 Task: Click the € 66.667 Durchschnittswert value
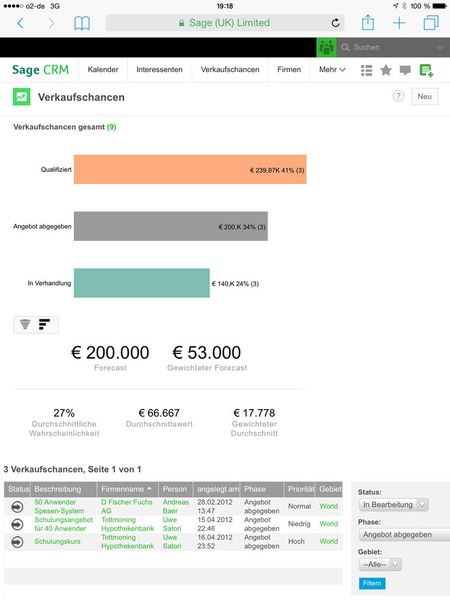pos(159,413)
